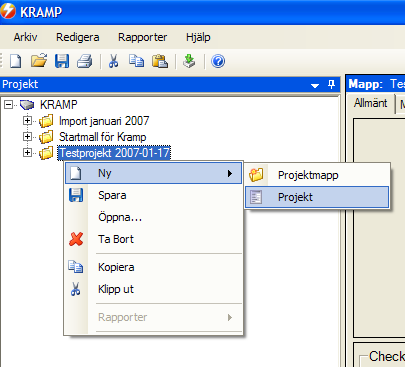
Task: Click the Paste clipboard toolbar icon
Action: coord(160,61)
